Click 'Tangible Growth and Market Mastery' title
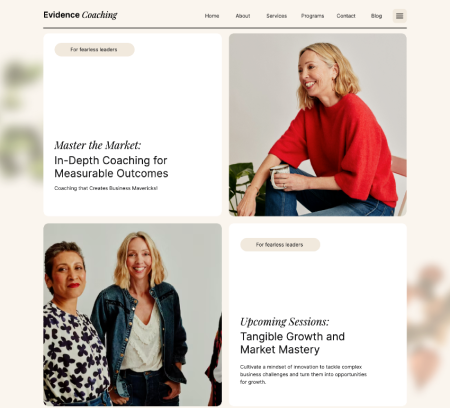Viewport: 450px width, 408px height. (292, 343)
